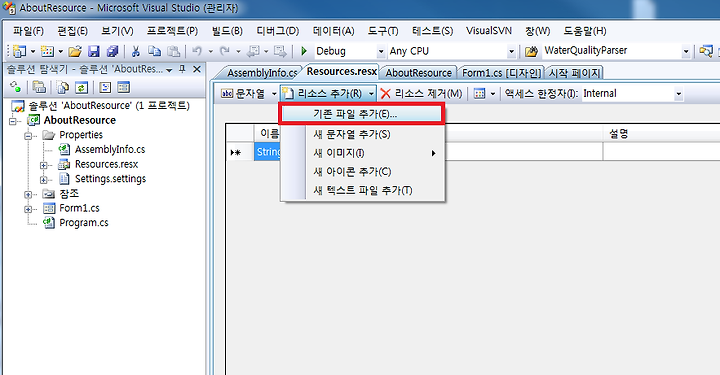Image resolution: width=720 pixels, height=375 pixels.
Task: Open the Solution Explorer window options arrow
Action: tap(169, 70)
